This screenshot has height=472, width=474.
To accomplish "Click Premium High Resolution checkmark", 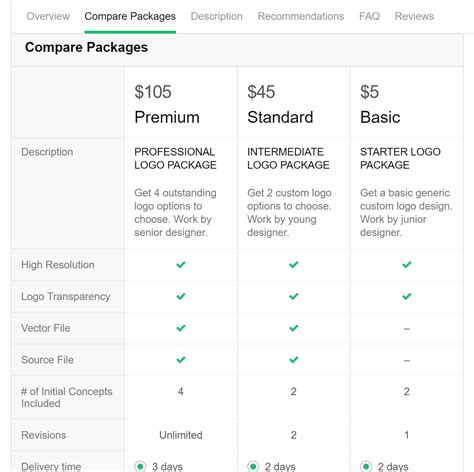I will 181,265.
